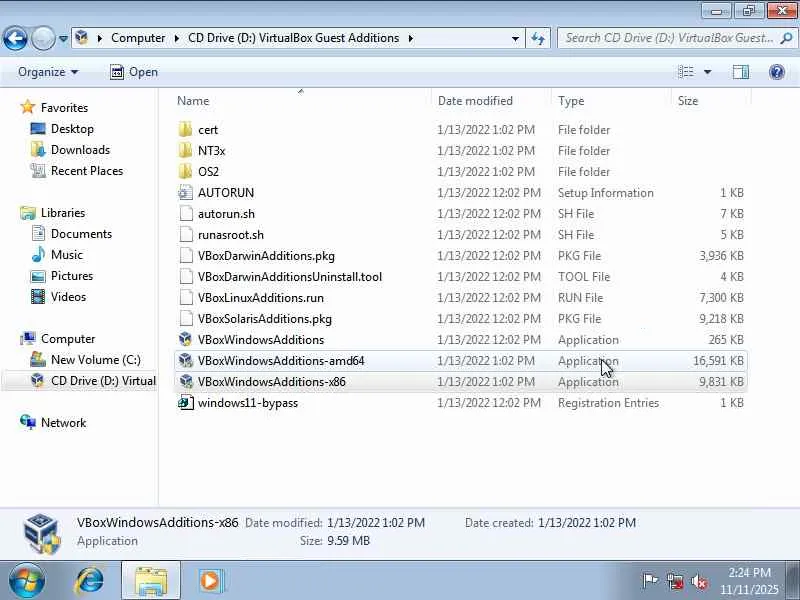Open Recent Places in Favorites
This screenshot has width=800, height=600.
pos(87,170)
